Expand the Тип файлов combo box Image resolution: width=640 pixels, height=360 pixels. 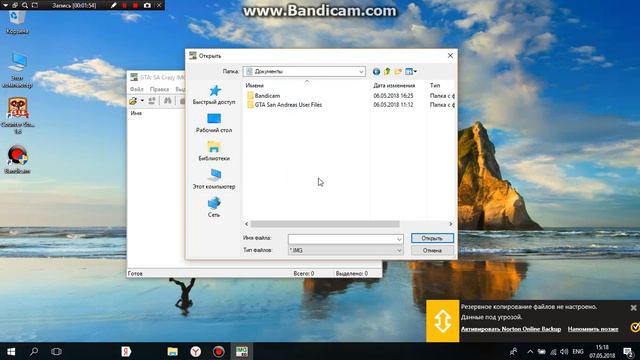pos(346,250)
